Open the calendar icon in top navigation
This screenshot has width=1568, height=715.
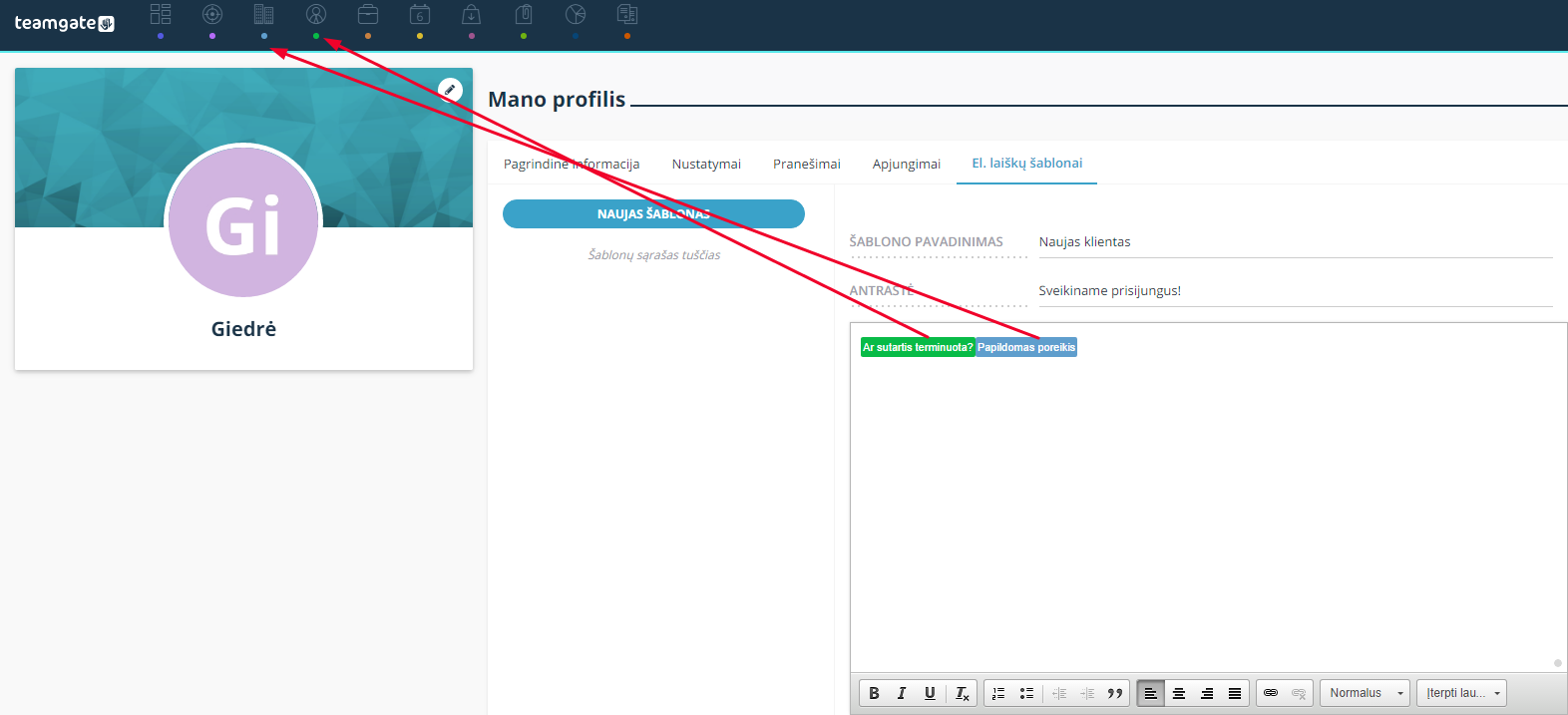tap(420, 14)
